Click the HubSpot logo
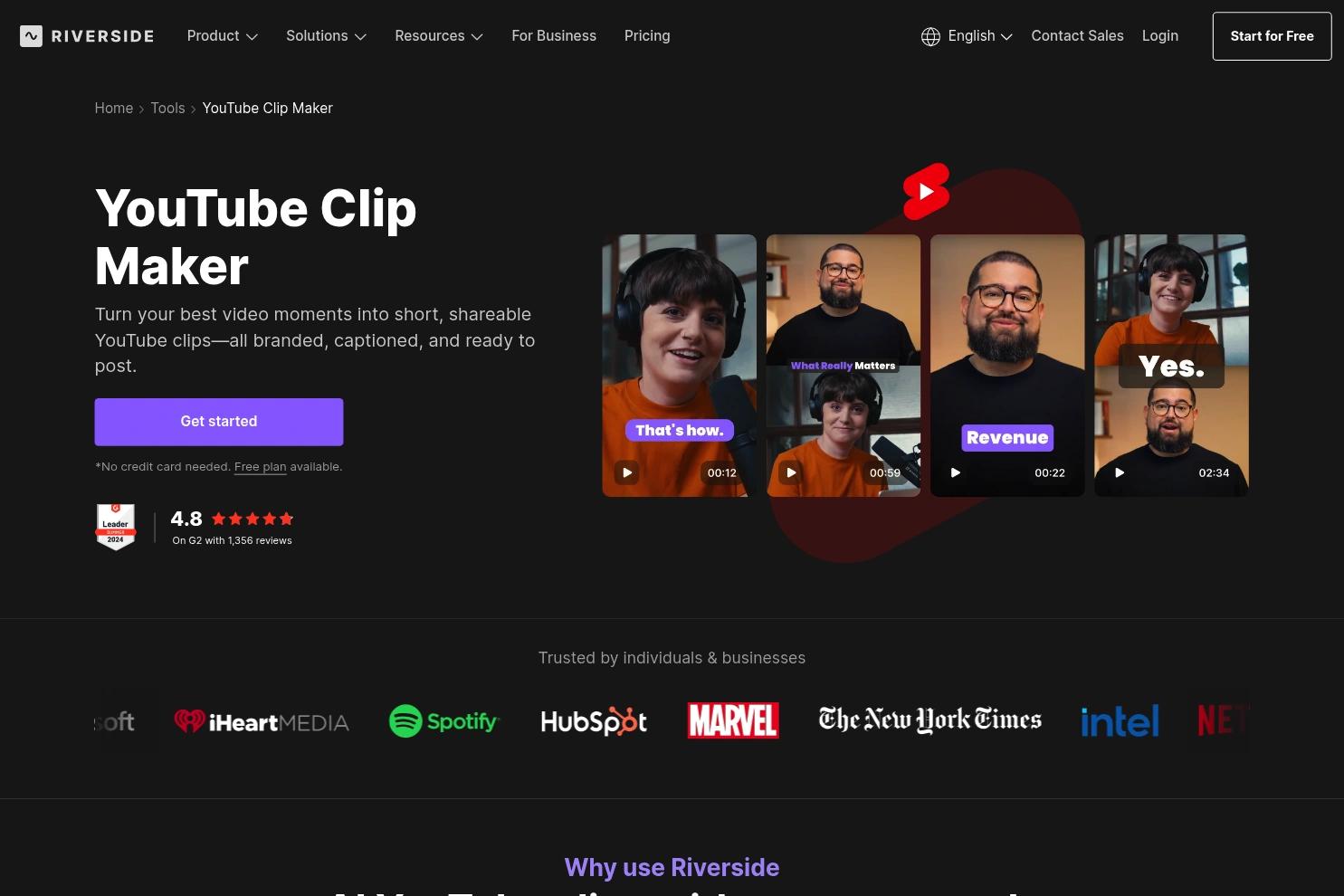 pos(594,721)
